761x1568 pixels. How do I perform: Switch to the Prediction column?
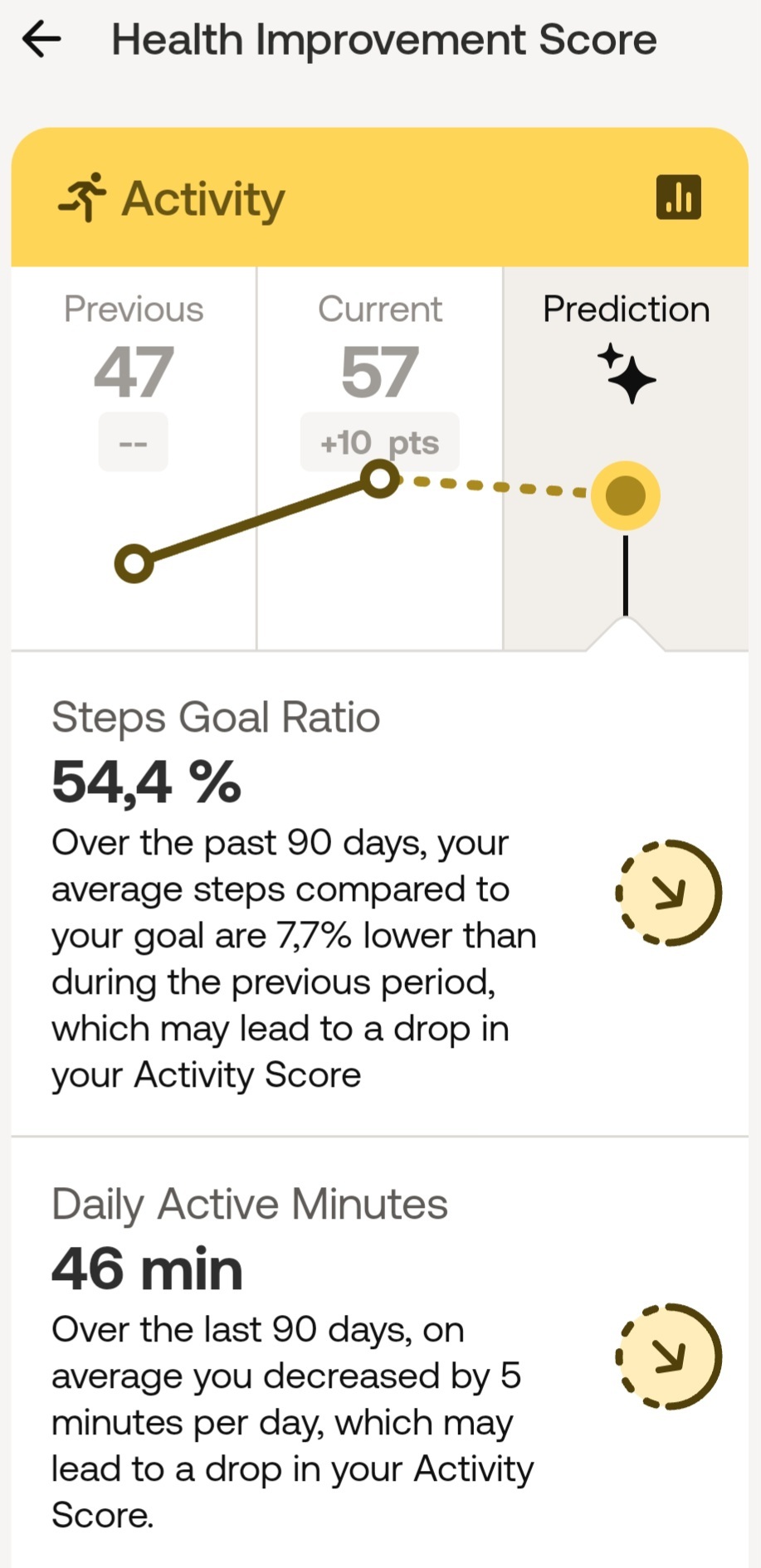(625, 308)
